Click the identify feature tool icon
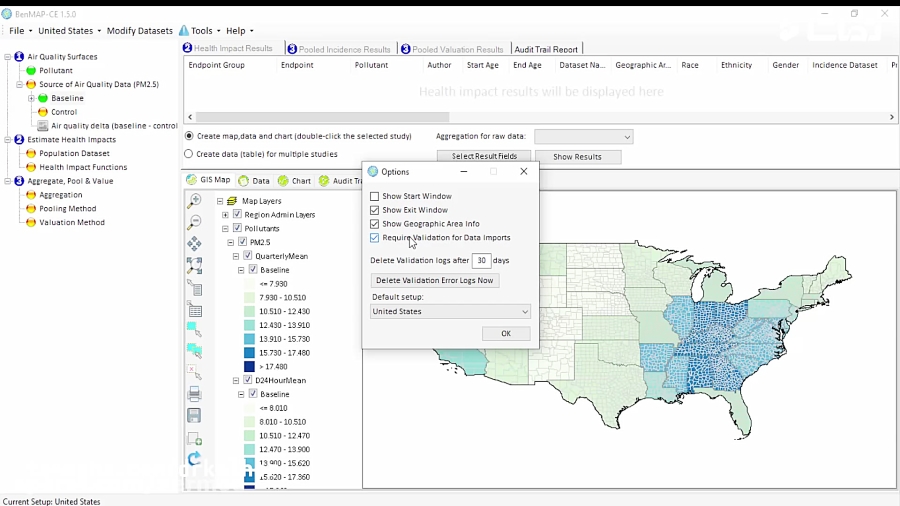The height and width of the screenshot is (506, 900). pos(195,287)
